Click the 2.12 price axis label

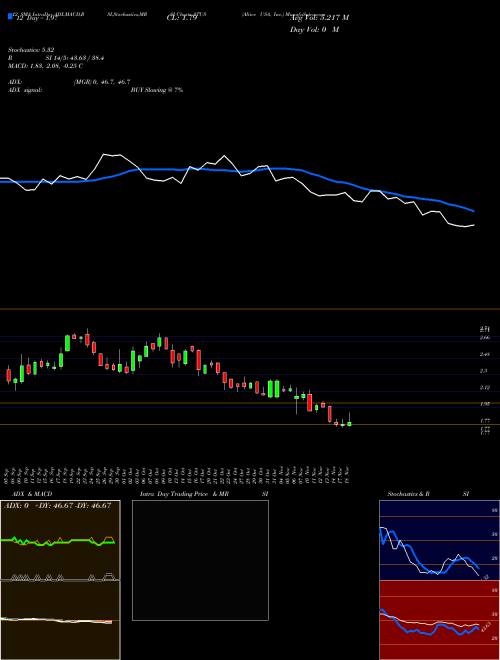coord(485,387)
